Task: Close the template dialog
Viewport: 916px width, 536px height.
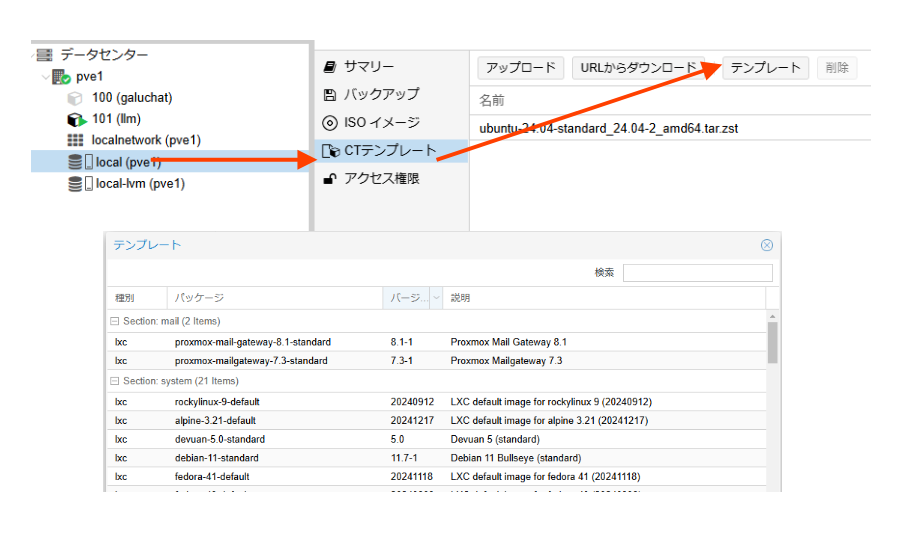Action: (767, 245)
